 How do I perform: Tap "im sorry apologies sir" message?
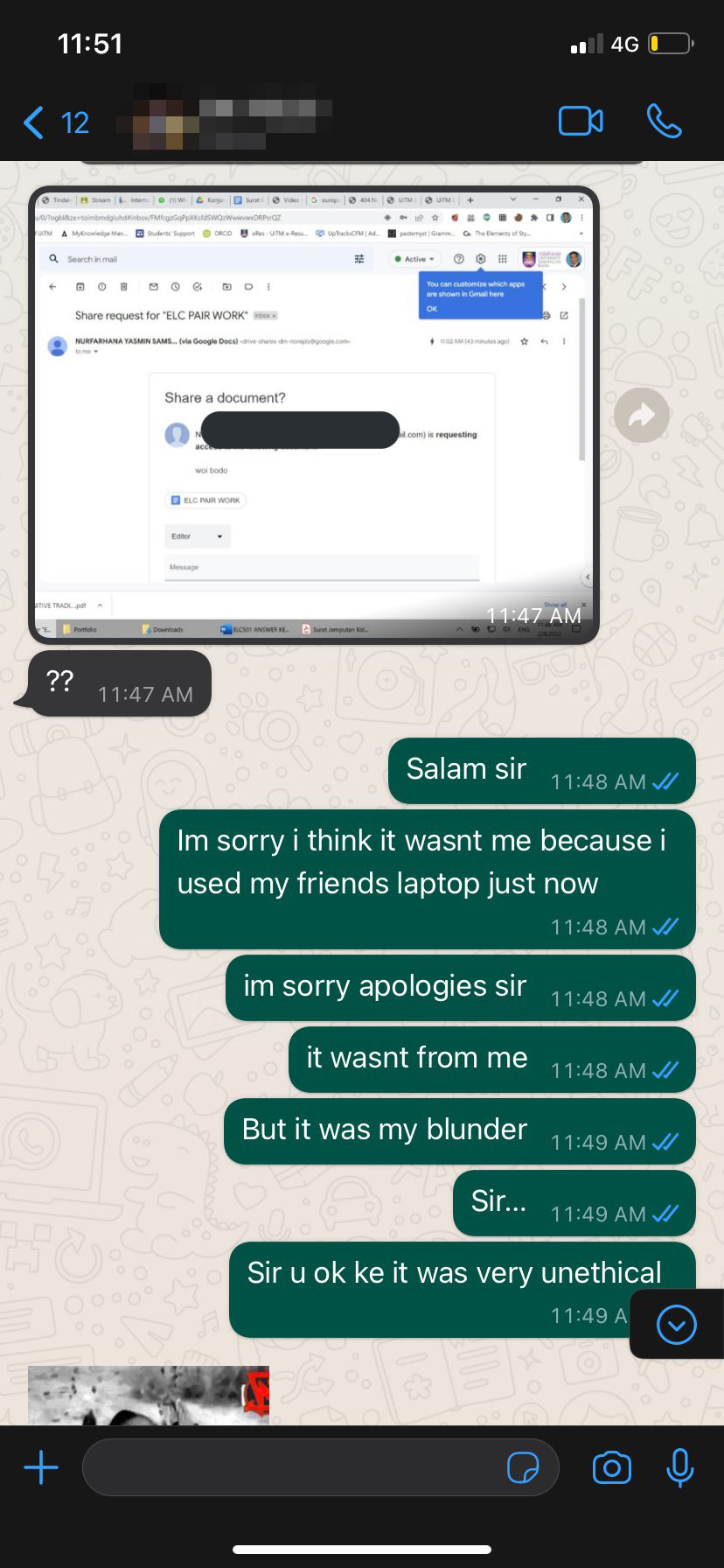pyautogui.click(x=461, y=988)
